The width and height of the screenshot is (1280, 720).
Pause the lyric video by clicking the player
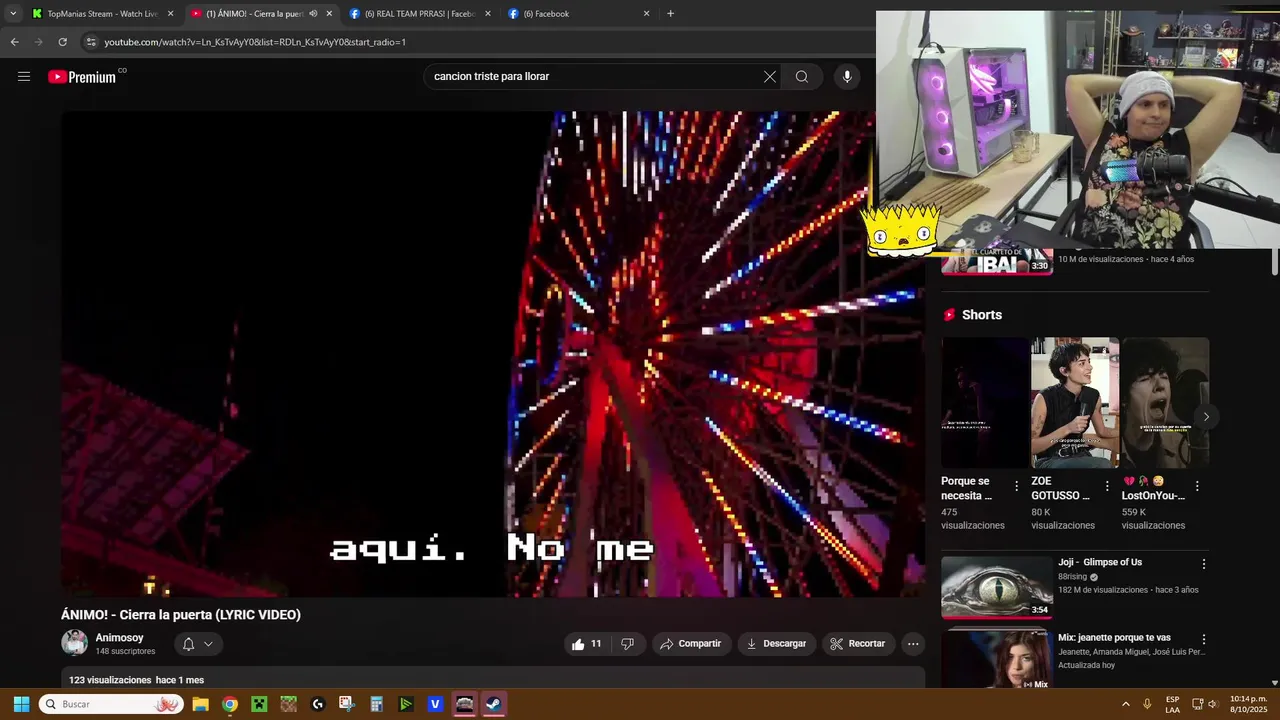point(493,354)
